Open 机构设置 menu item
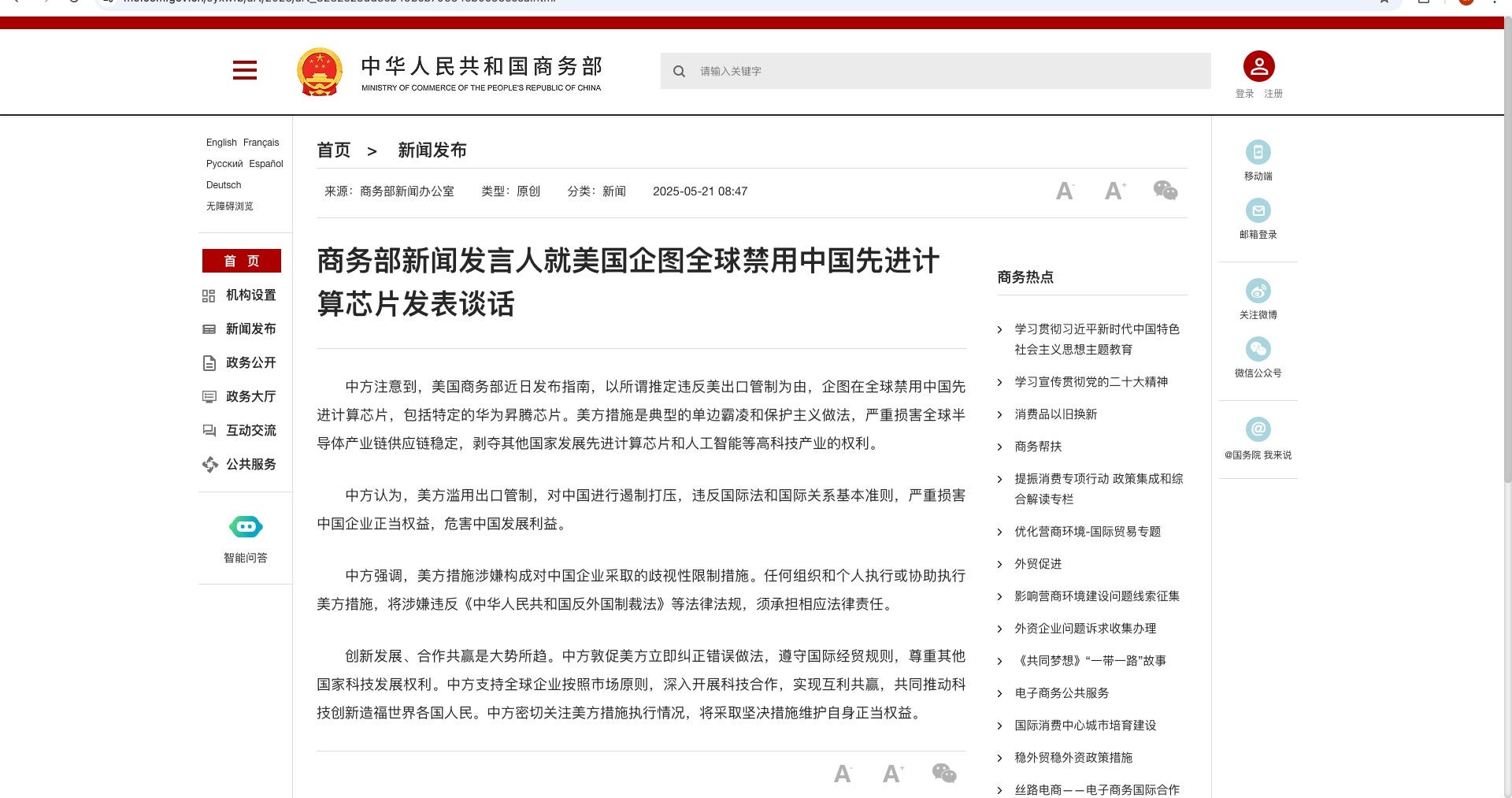 [251, 295]
